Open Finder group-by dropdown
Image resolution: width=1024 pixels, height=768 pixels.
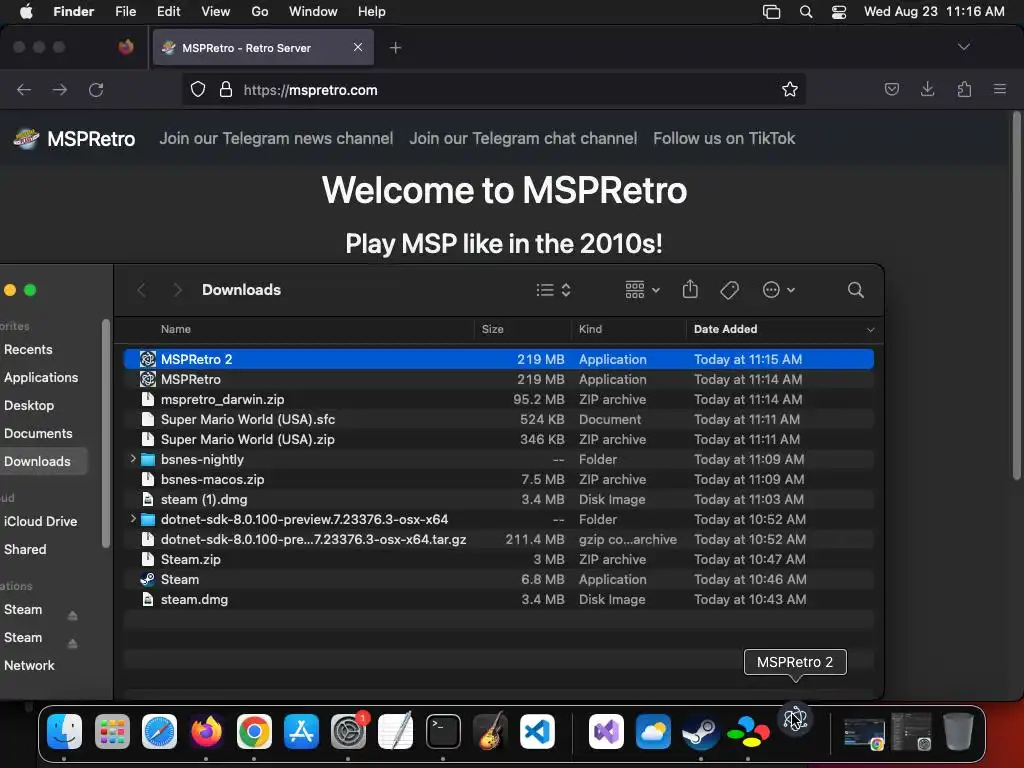coord(642,290)
